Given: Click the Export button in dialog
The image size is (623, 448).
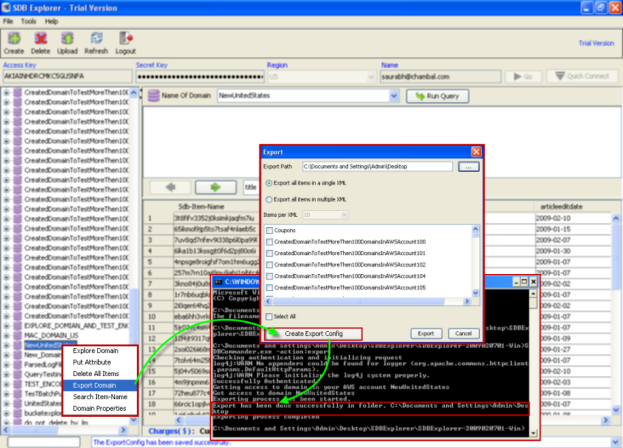Looking at the screenshot, I should pyautogui.click(x=426, y=334).
